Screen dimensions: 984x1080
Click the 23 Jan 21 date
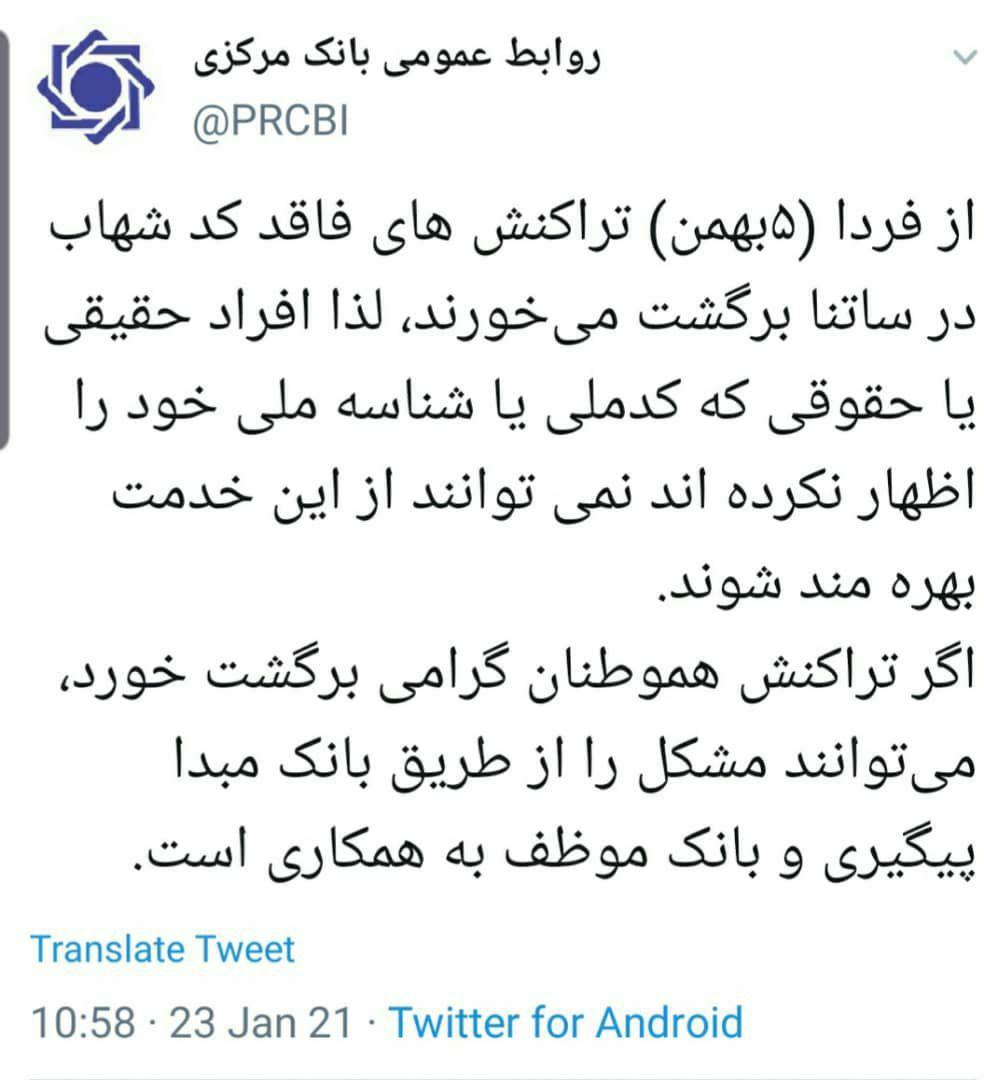261,1022
